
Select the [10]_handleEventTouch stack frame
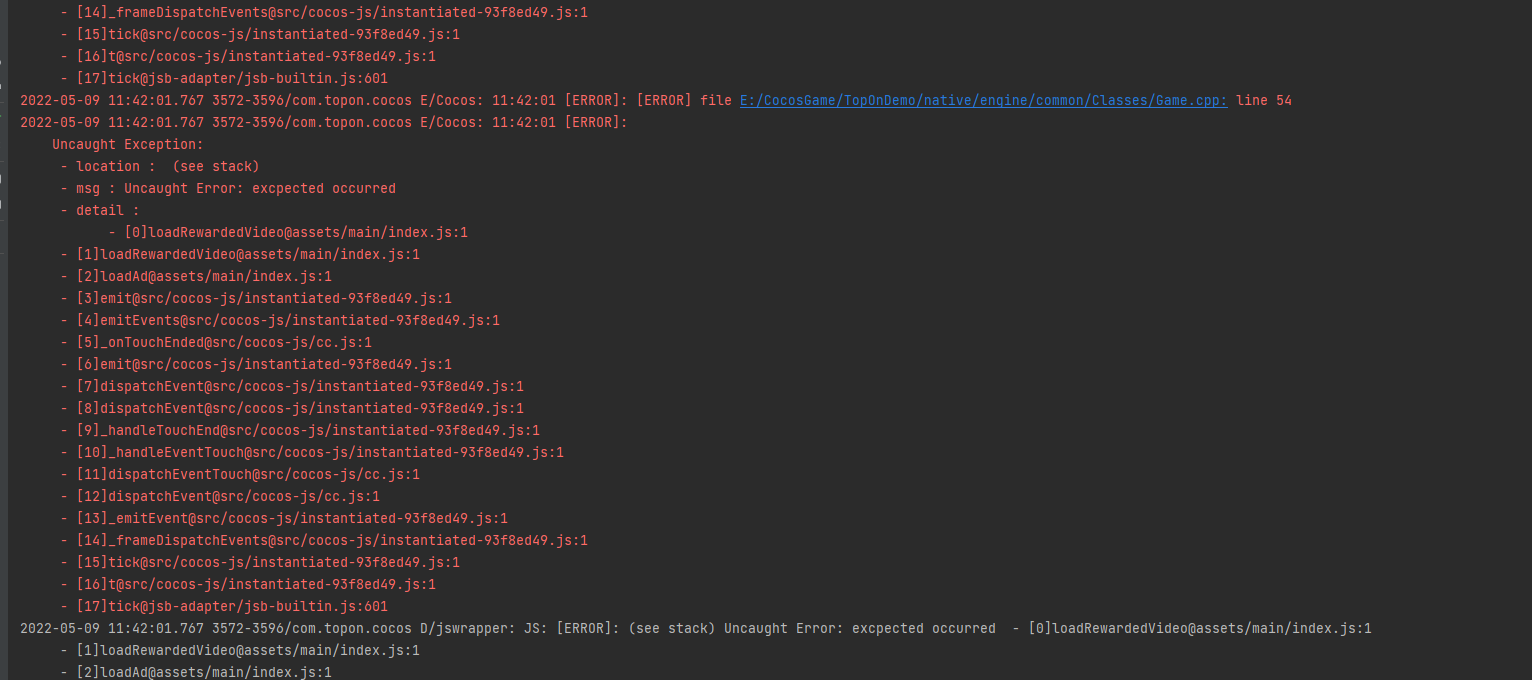(312, 452)
